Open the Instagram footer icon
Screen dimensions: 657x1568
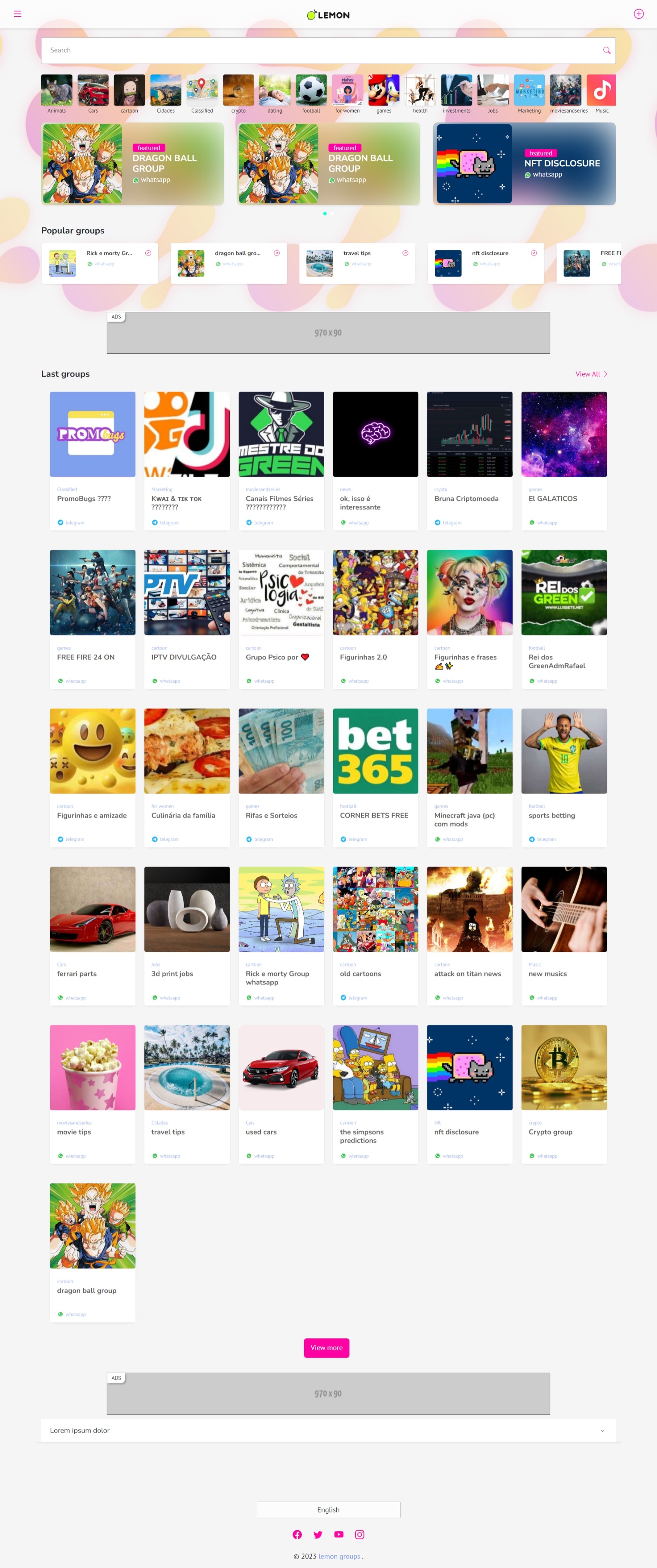(360, 1535)
